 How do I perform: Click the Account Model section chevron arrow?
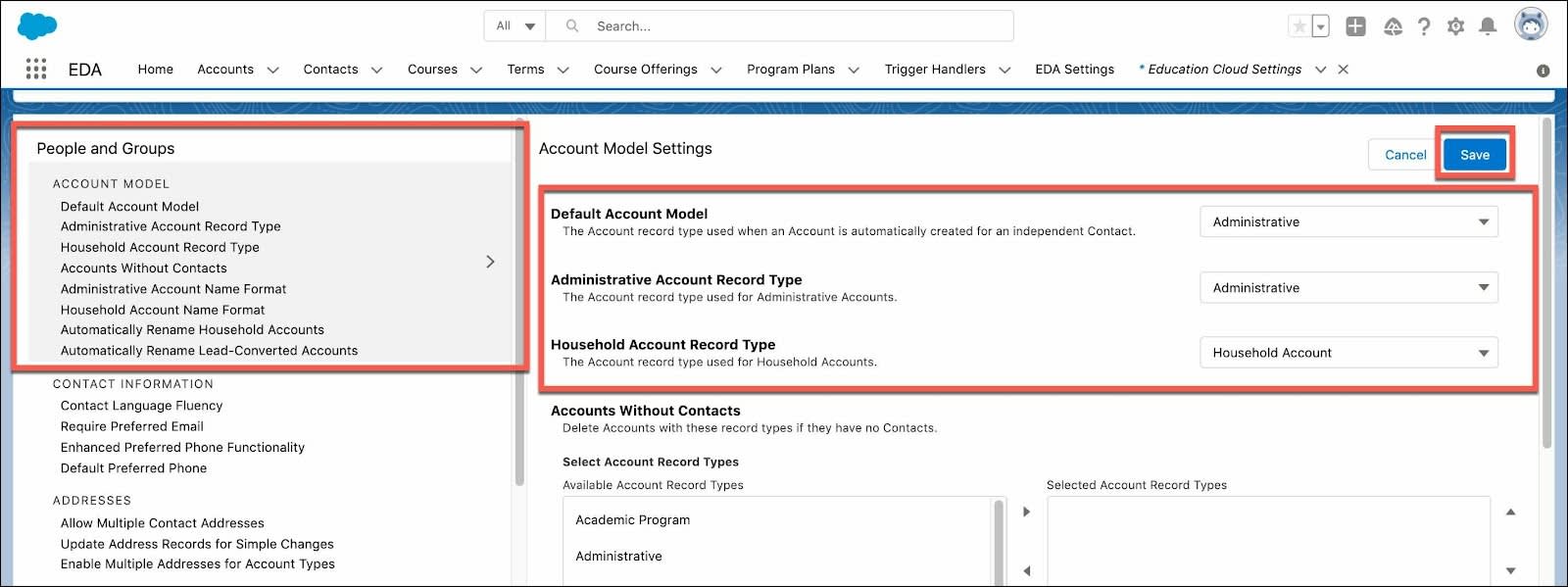(490, 262)
